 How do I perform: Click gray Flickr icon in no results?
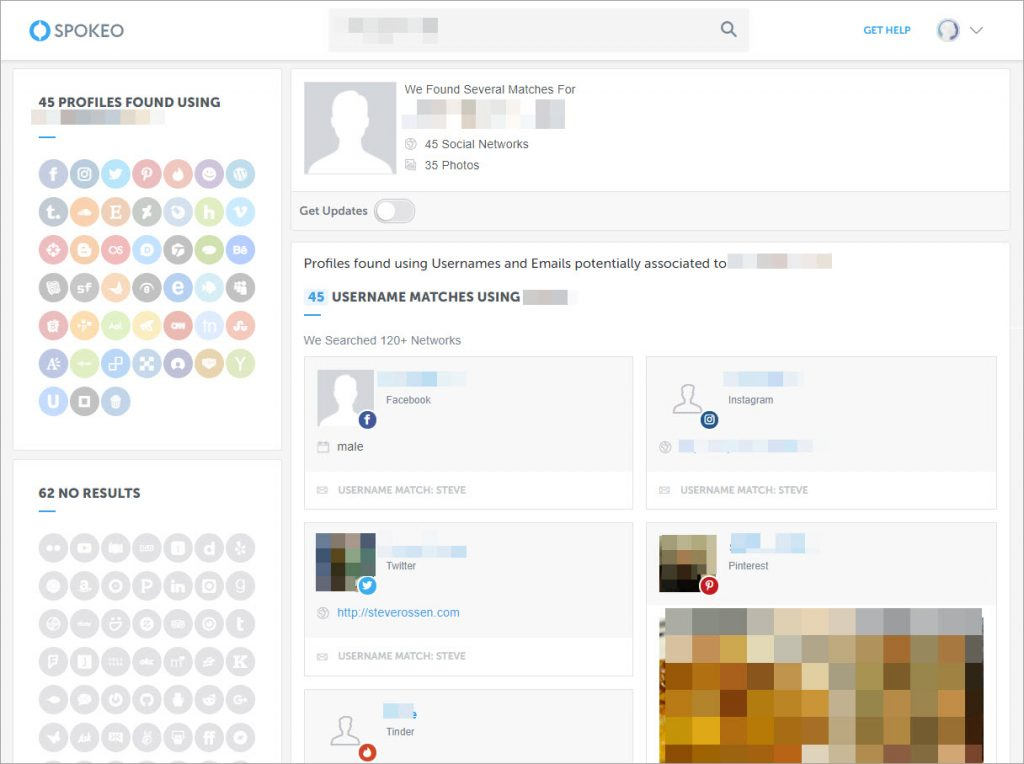tap(53, 548)
